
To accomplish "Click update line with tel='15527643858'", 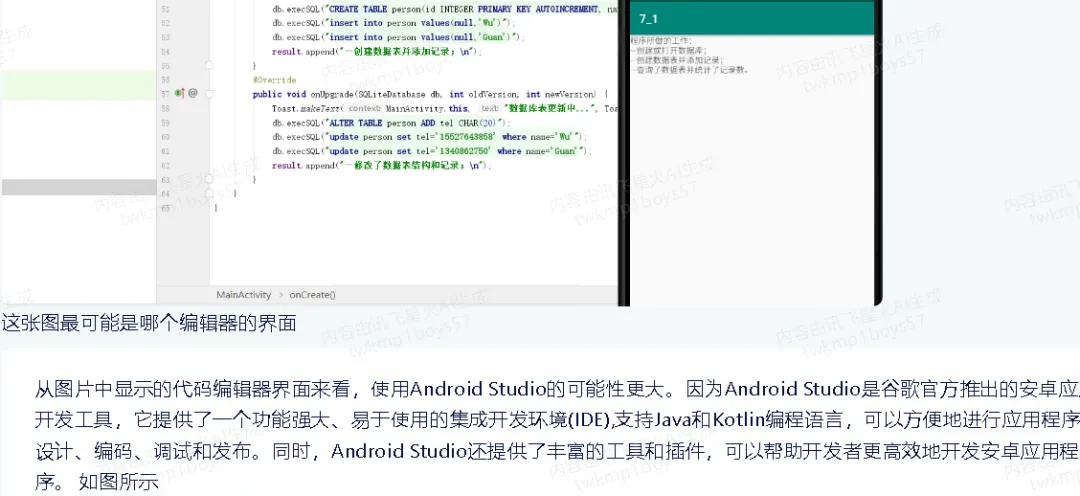I will pos(428,137).
